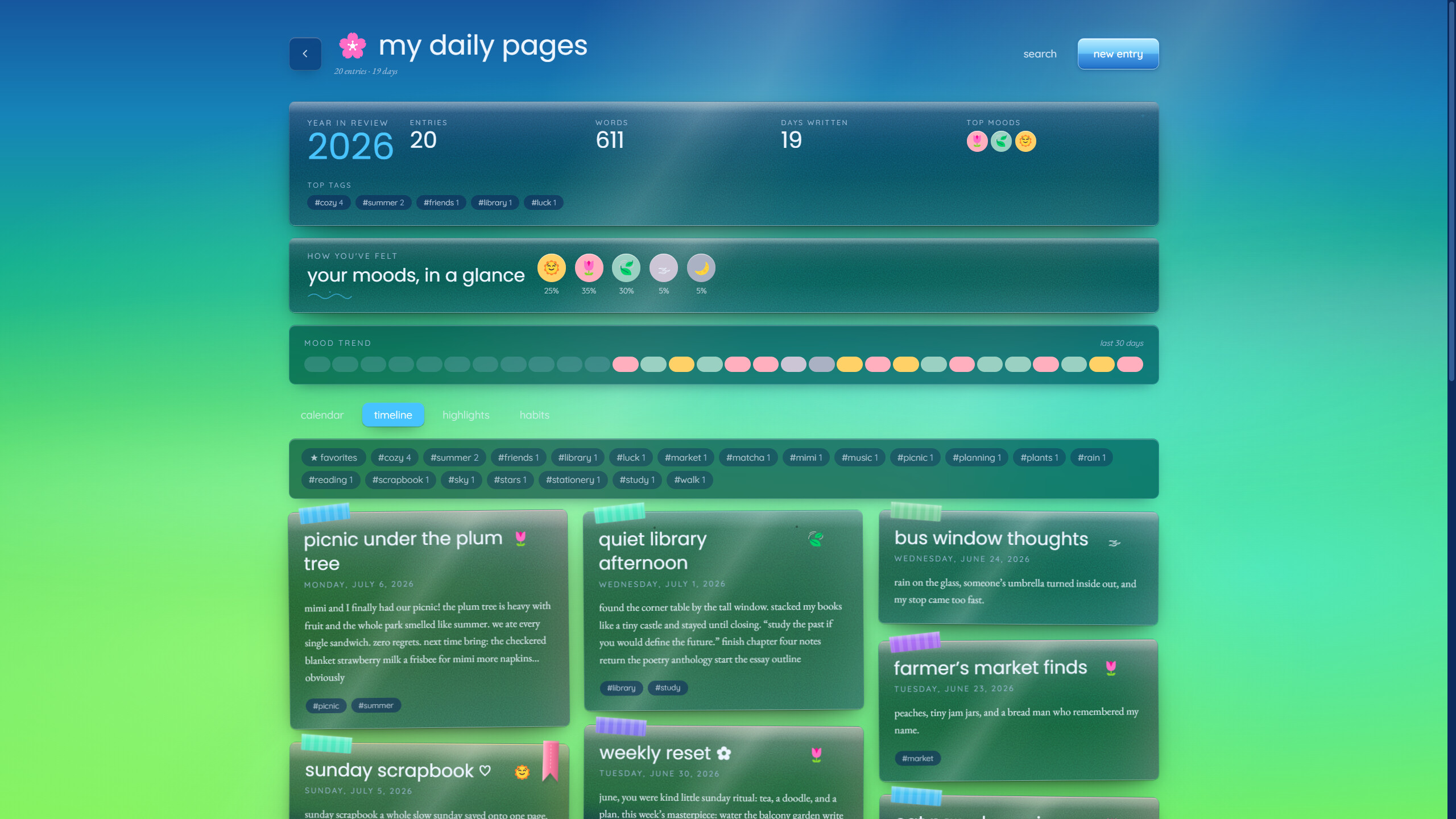Select the leaf mood at 30%
Image resolution: width=1456 pixels, height=819 pixels.
626,267
